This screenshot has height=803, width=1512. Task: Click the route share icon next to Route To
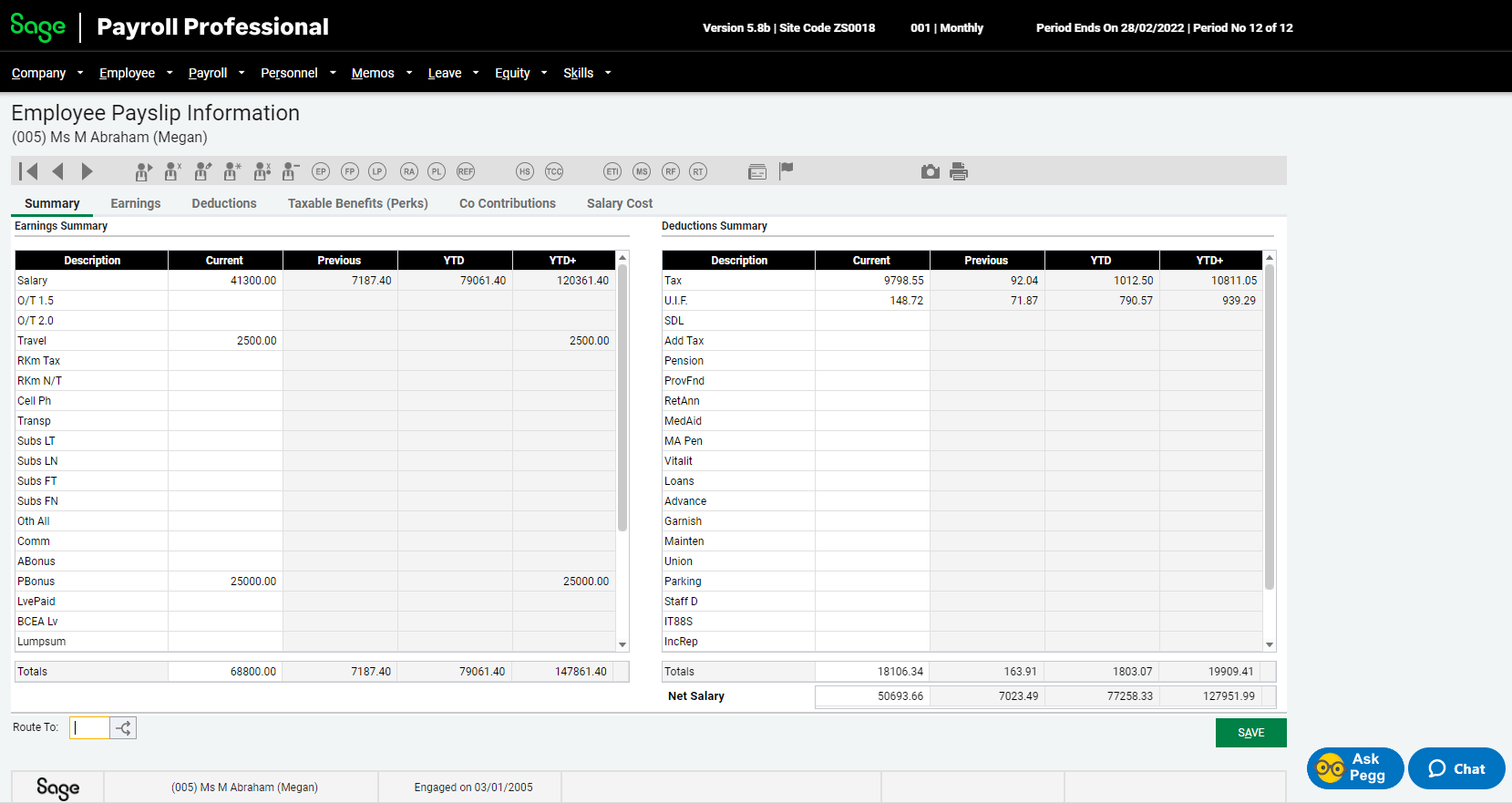tap(123, 727)
